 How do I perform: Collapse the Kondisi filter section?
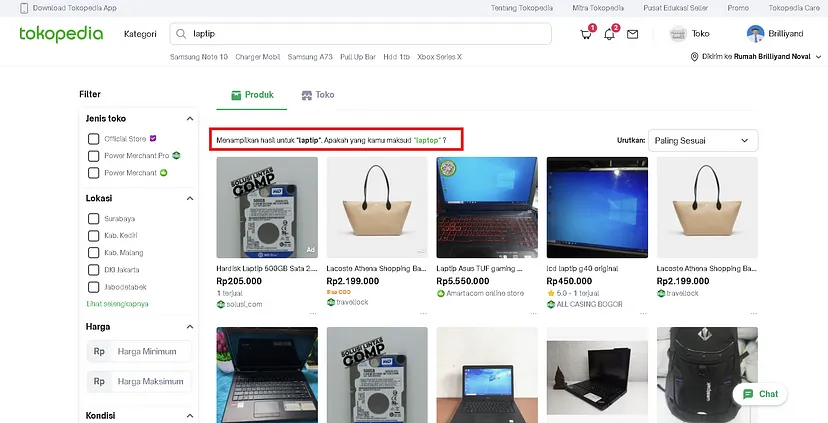(x=190, y=416)
